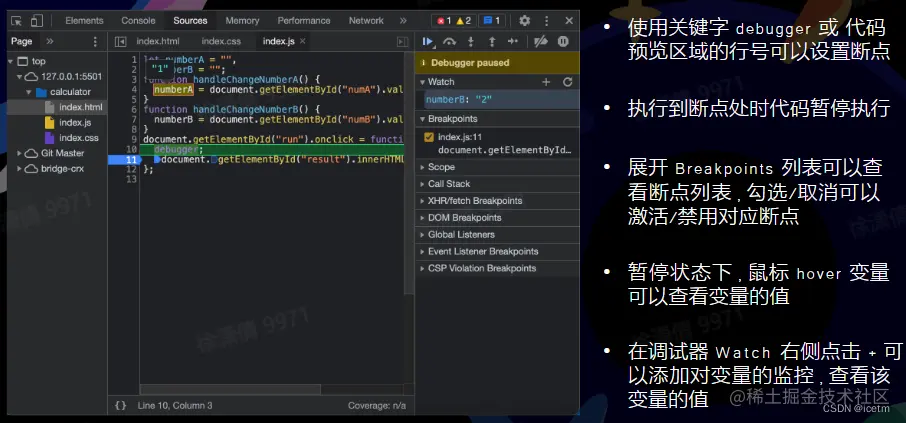Switch to index.html editor tab
The height and width of the screenshot is (423, 906).
158,42
